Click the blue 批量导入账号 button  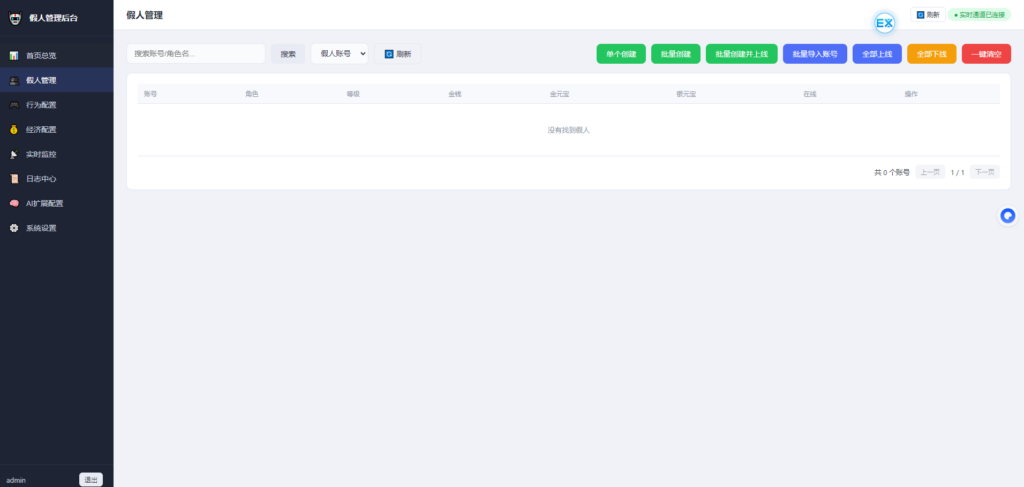[x=815, y=54]
